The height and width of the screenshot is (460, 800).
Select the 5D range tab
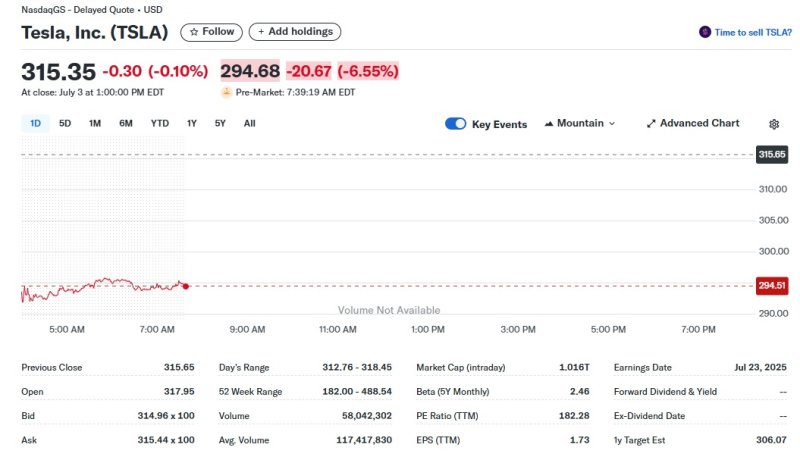[65, 123]
